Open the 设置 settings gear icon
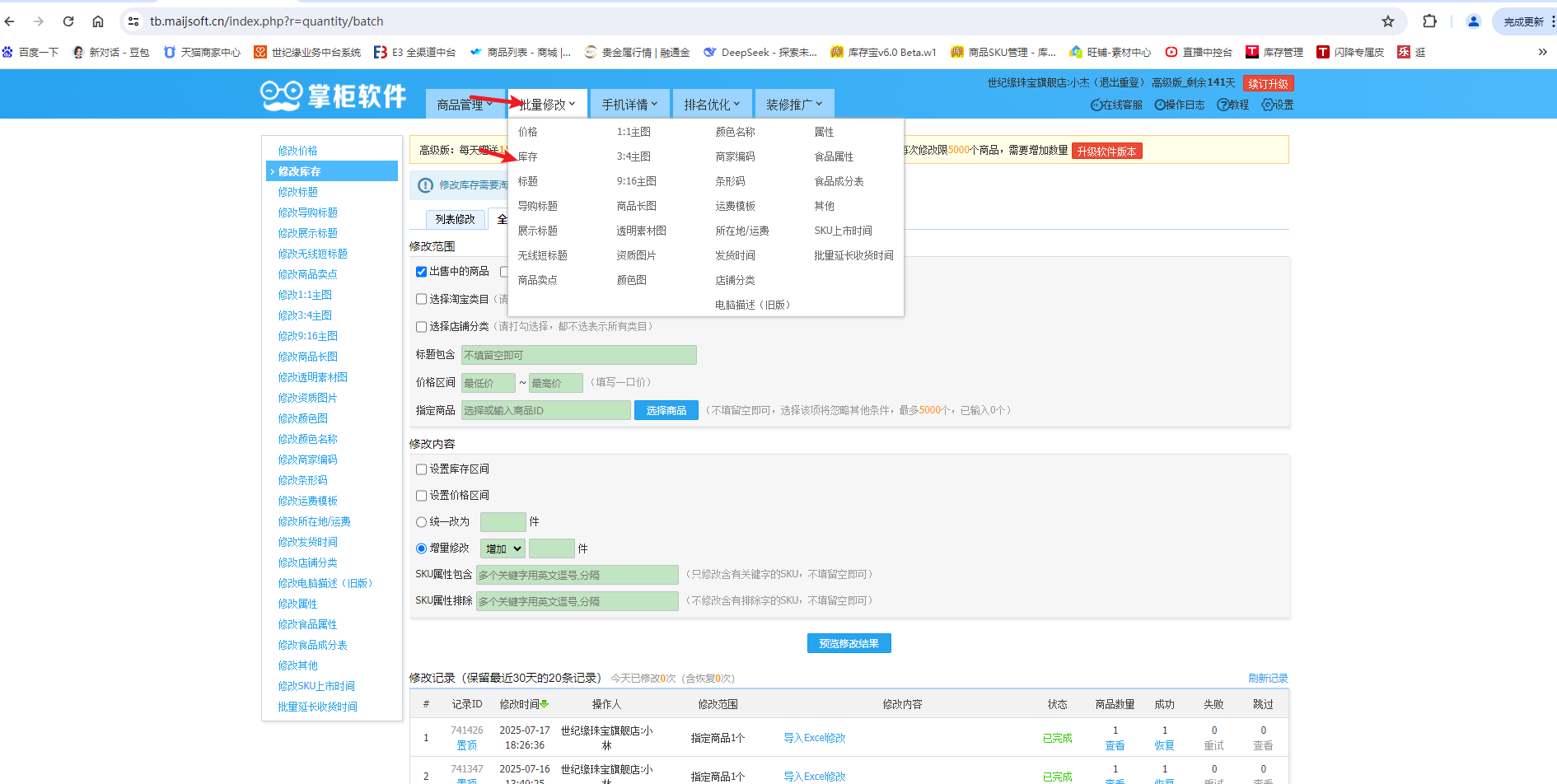This screenshot has width=1557, height=784. (x=1268, y=105)
